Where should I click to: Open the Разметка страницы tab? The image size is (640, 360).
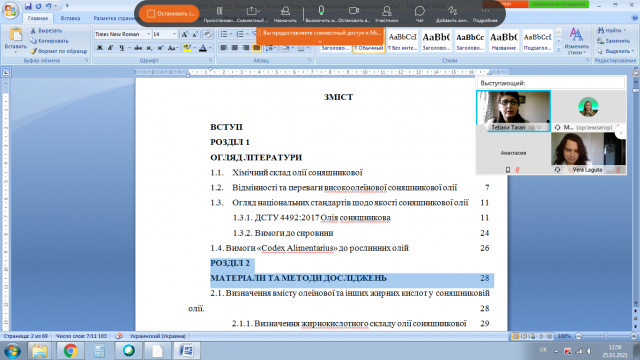(x=114, y=18)
